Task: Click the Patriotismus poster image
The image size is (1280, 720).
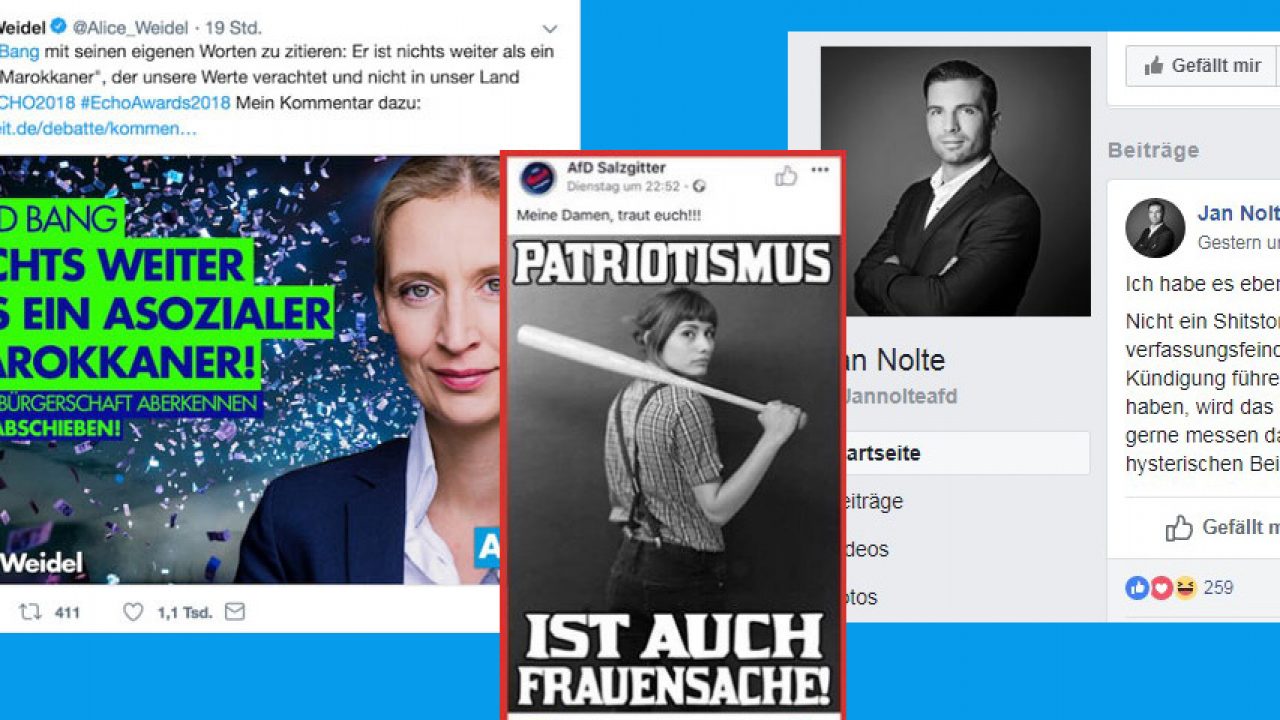Action: click(674, 473)
